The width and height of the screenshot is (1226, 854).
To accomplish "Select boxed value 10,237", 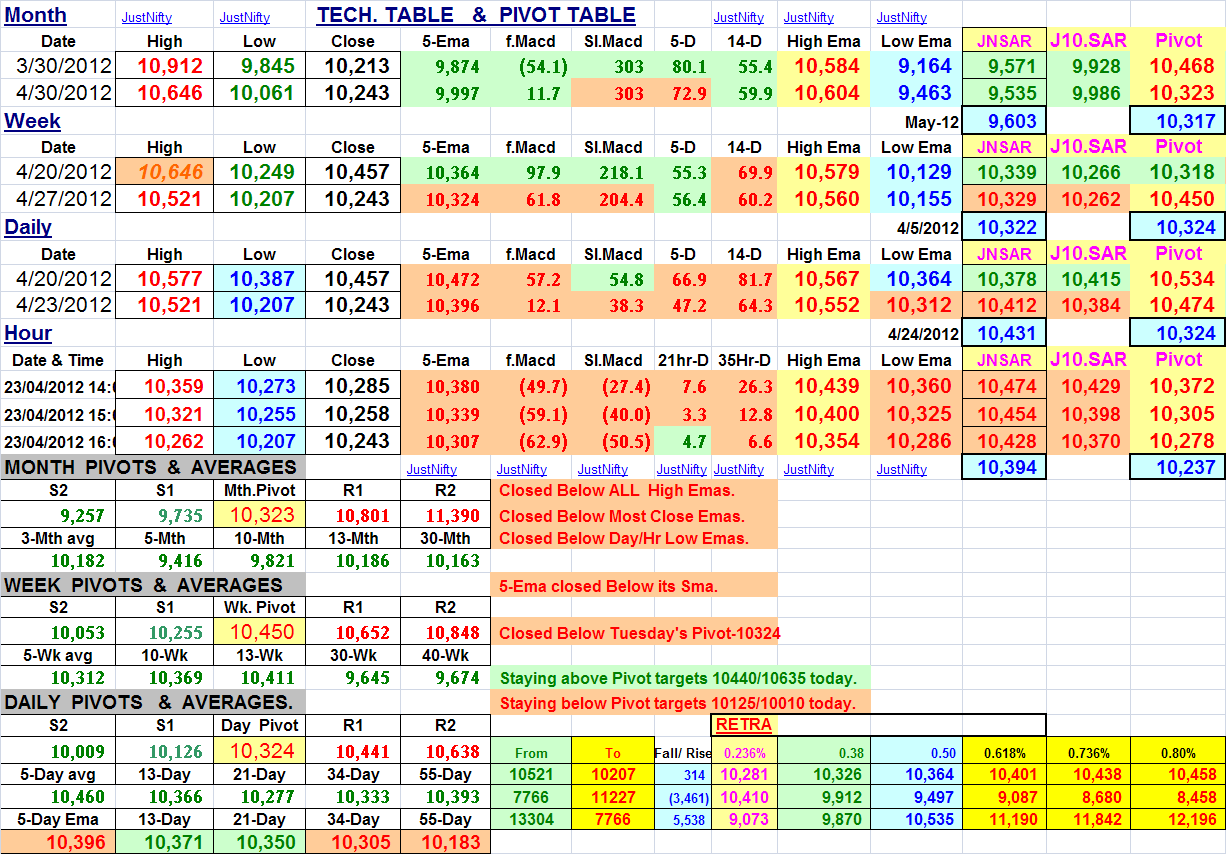I will [x=1178, y=467].
